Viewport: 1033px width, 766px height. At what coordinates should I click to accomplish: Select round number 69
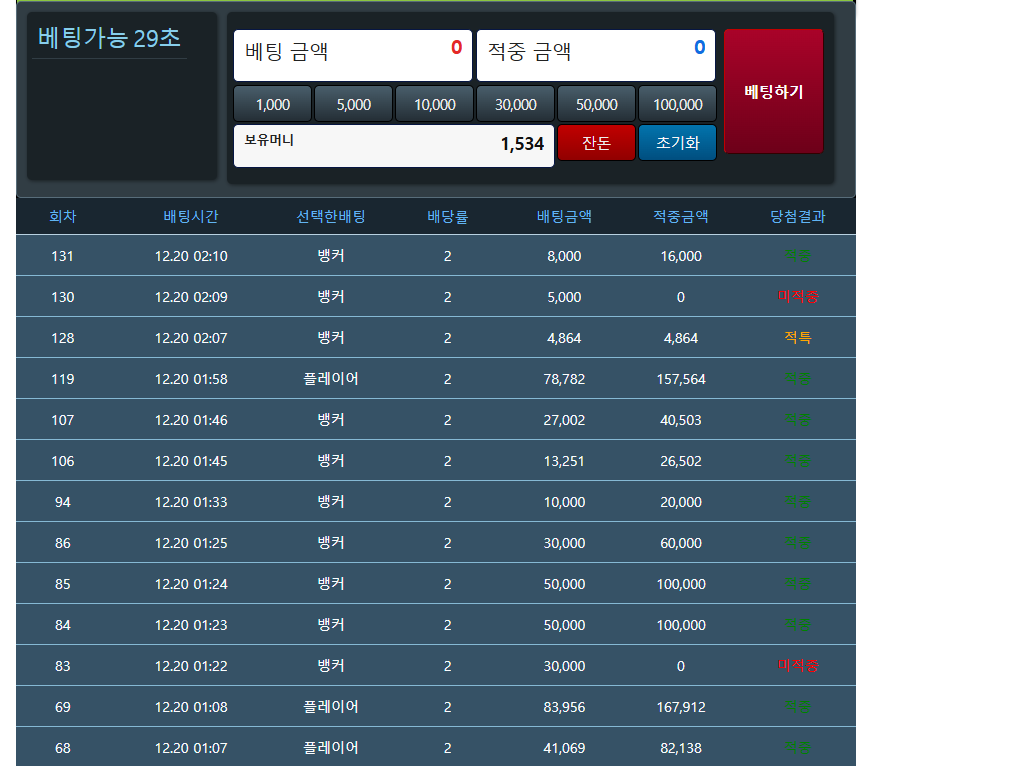pos(63,707)
